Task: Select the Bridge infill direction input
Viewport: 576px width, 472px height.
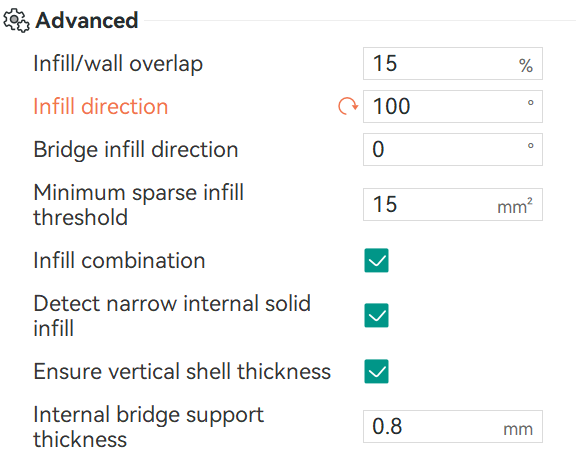Action: click(x=453, y=149)
